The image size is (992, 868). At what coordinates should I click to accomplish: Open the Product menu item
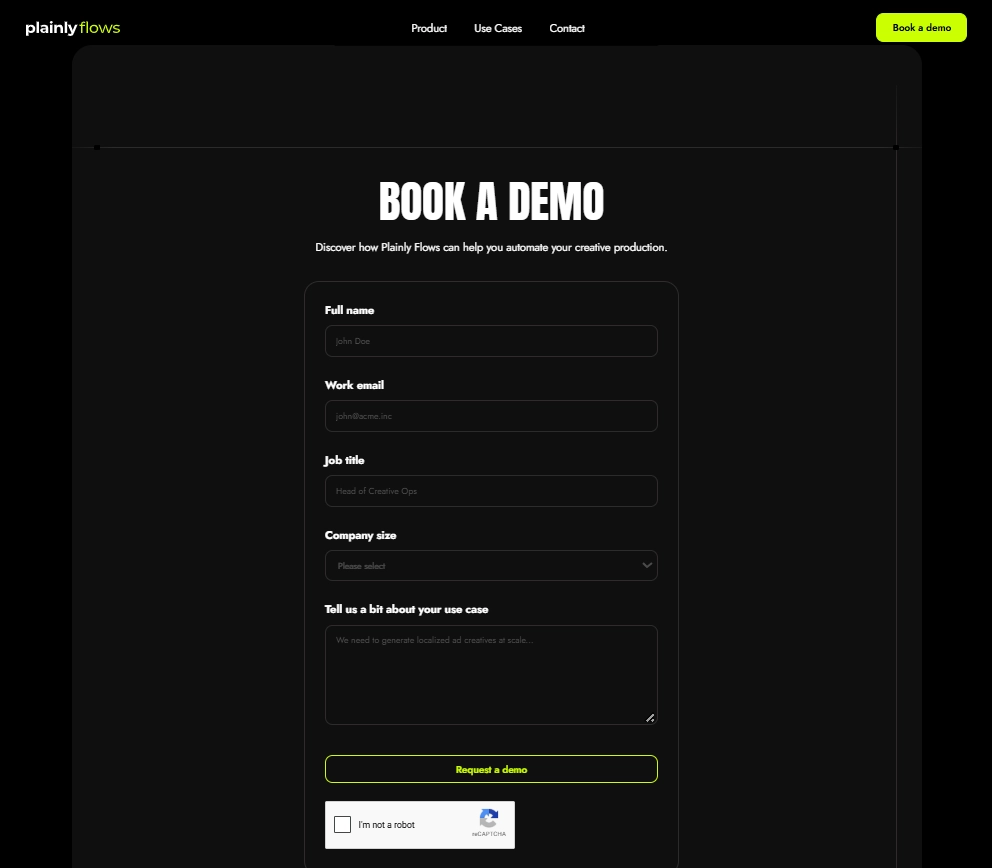point(429,28)
